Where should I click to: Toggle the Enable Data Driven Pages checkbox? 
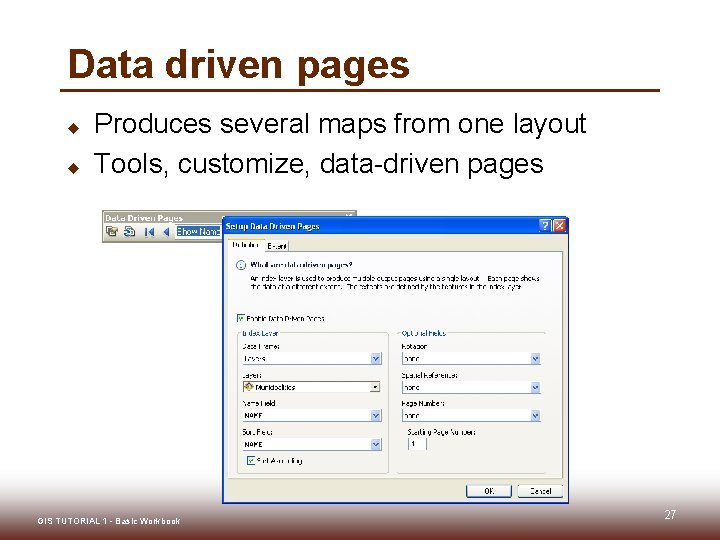[241, 318]
